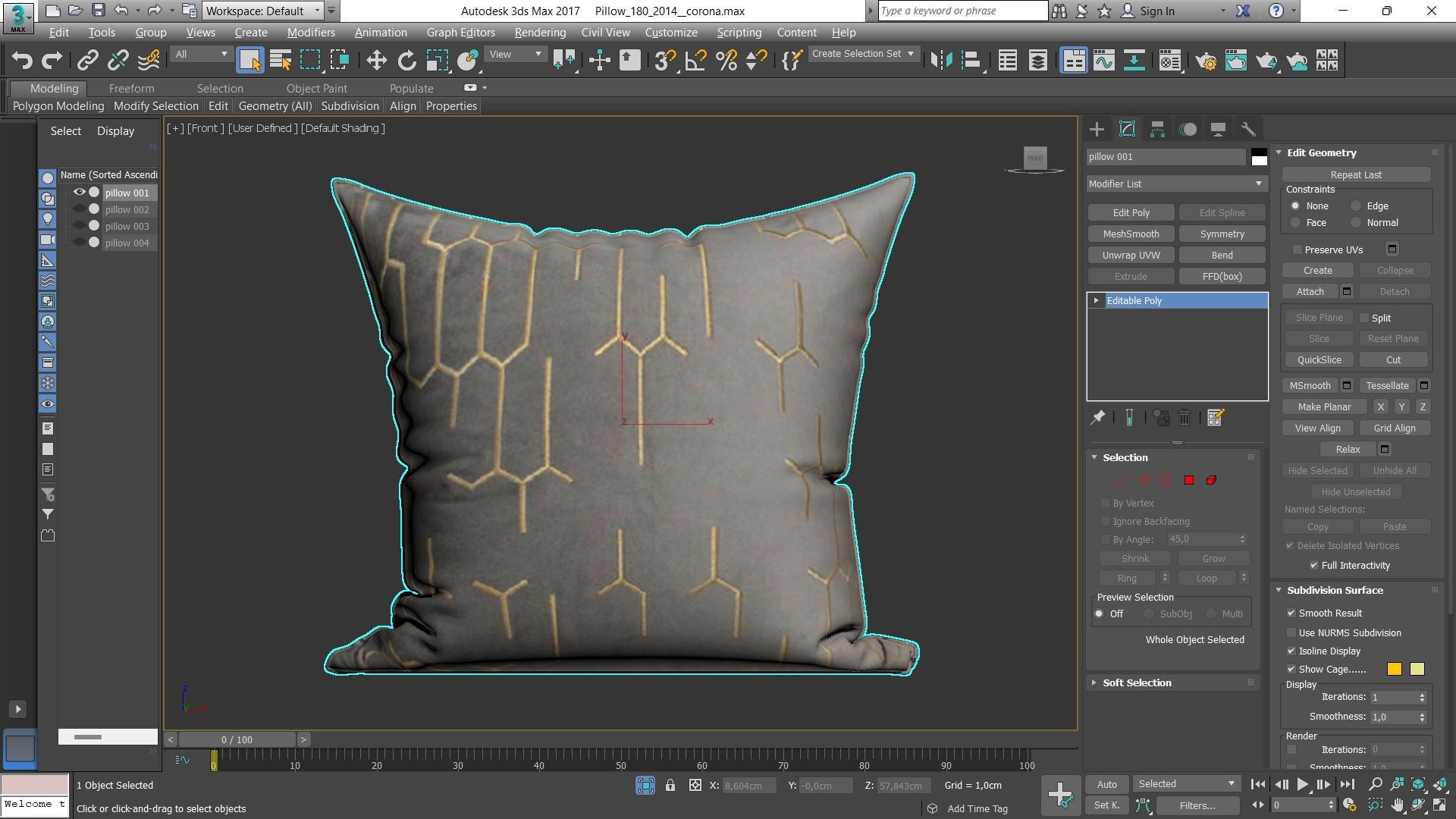Select the Rotate transform tool
This screenshot has height=819, width=1456.
coord(406,61)
